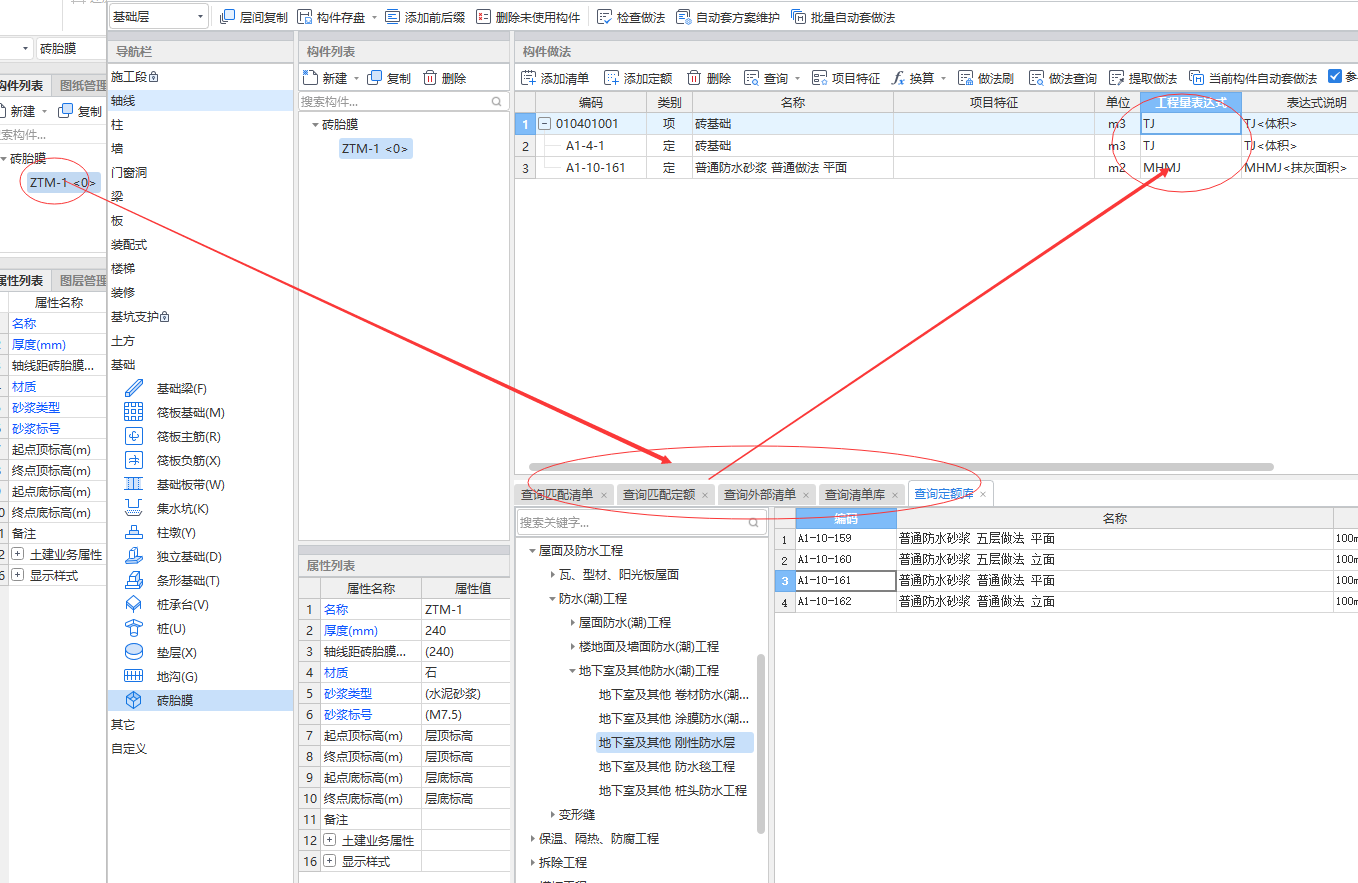Collapse 屋面及防水工程 tree node
This screenshot has height=883, width=1358.
click(532, 551)
